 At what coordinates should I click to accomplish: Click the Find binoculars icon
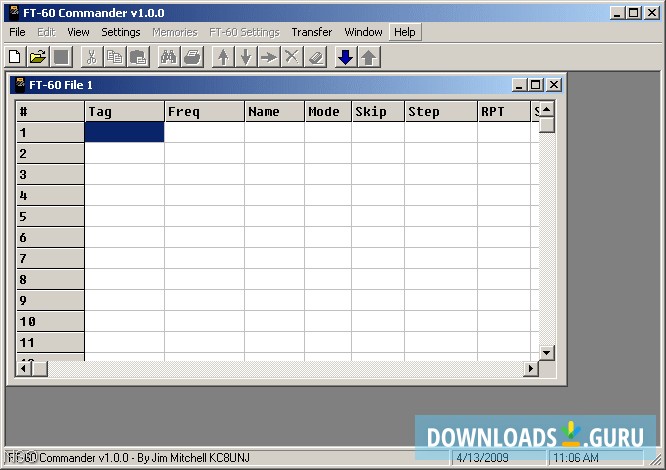[169, 57]
